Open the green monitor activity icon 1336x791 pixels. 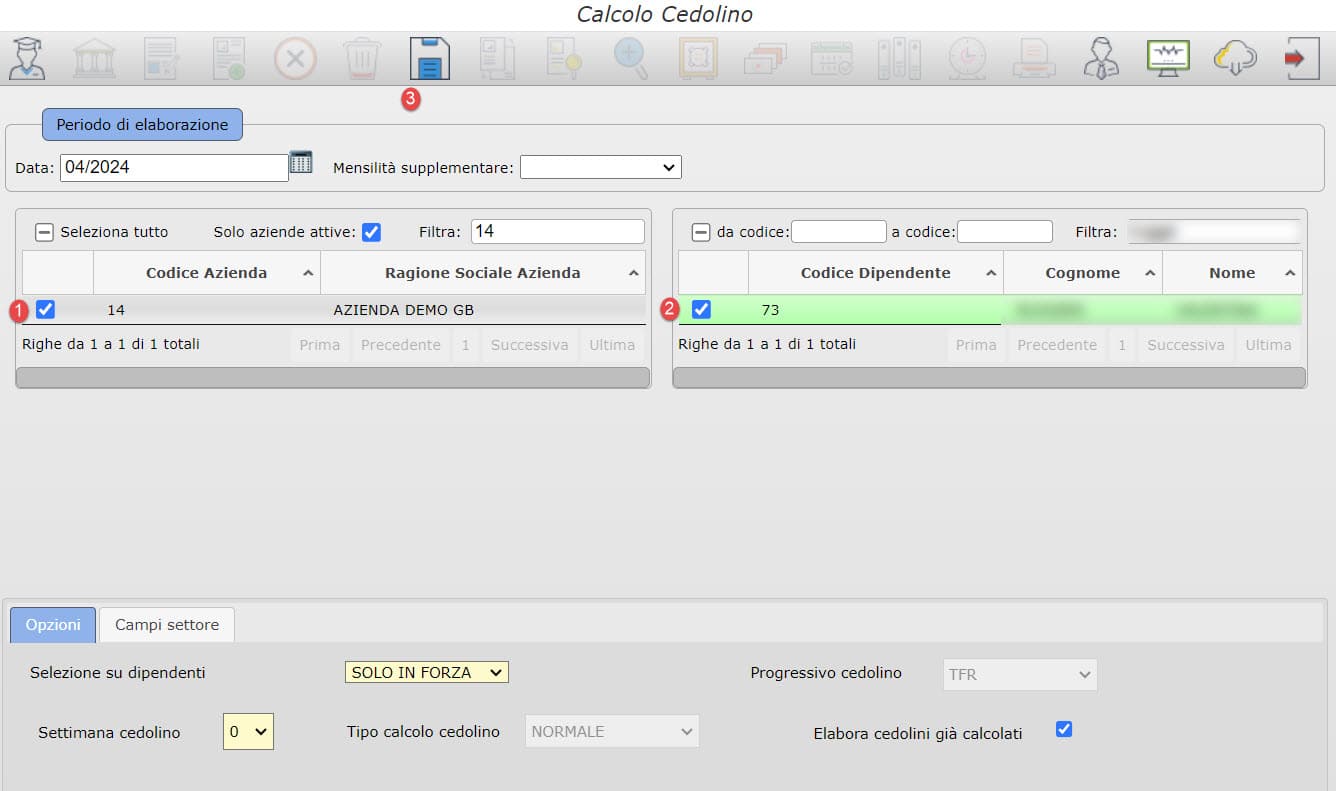pyautogui.click(x=1168, y=57)
